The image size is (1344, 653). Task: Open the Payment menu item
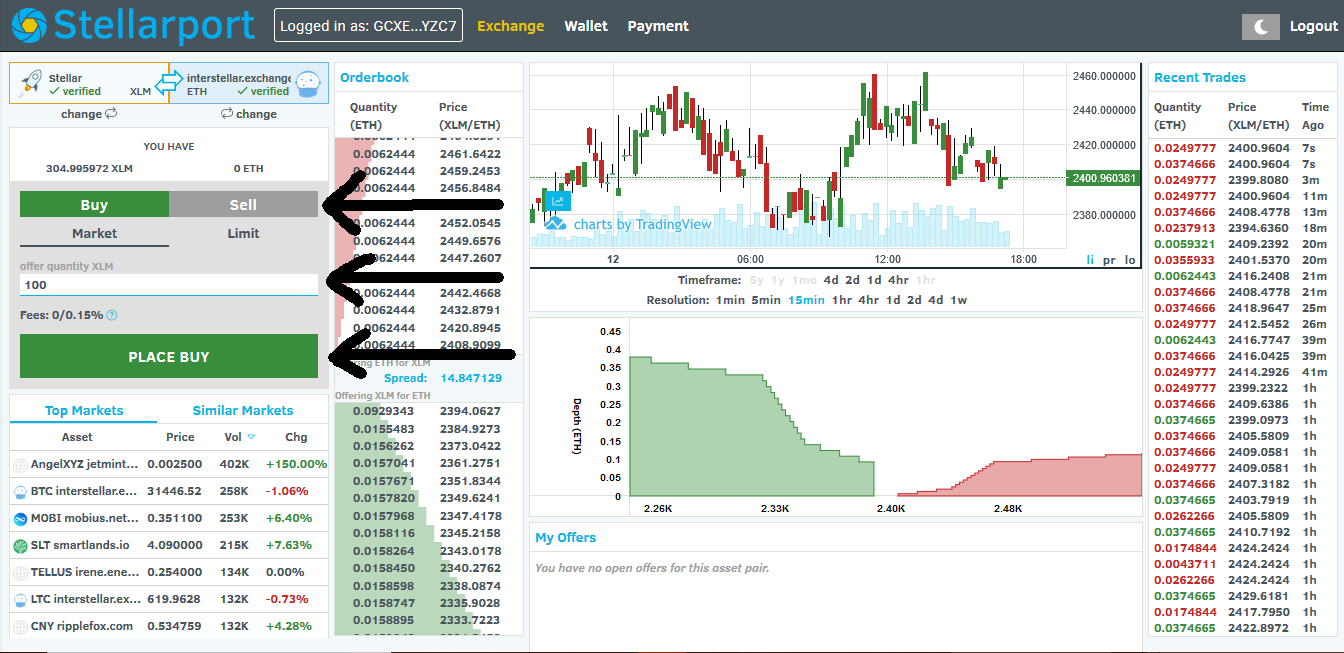[x=658, y=26]
